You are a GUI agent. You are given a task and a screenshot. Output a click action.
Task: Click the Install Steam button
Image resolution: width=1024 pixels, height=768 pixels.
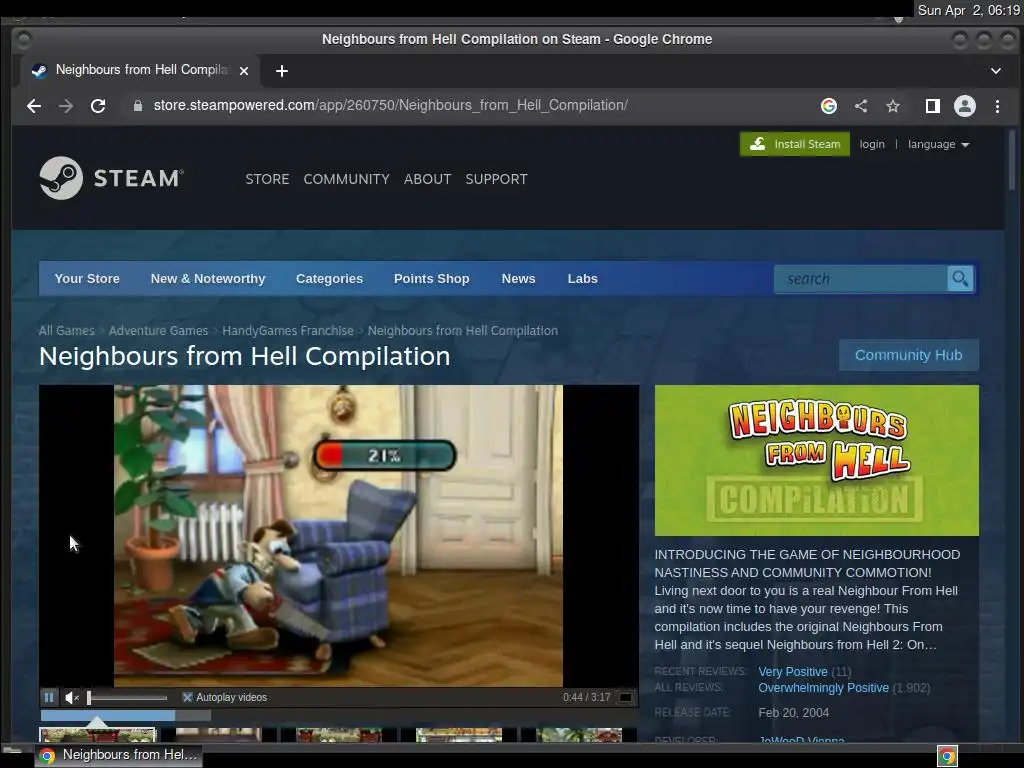[795, 144]
